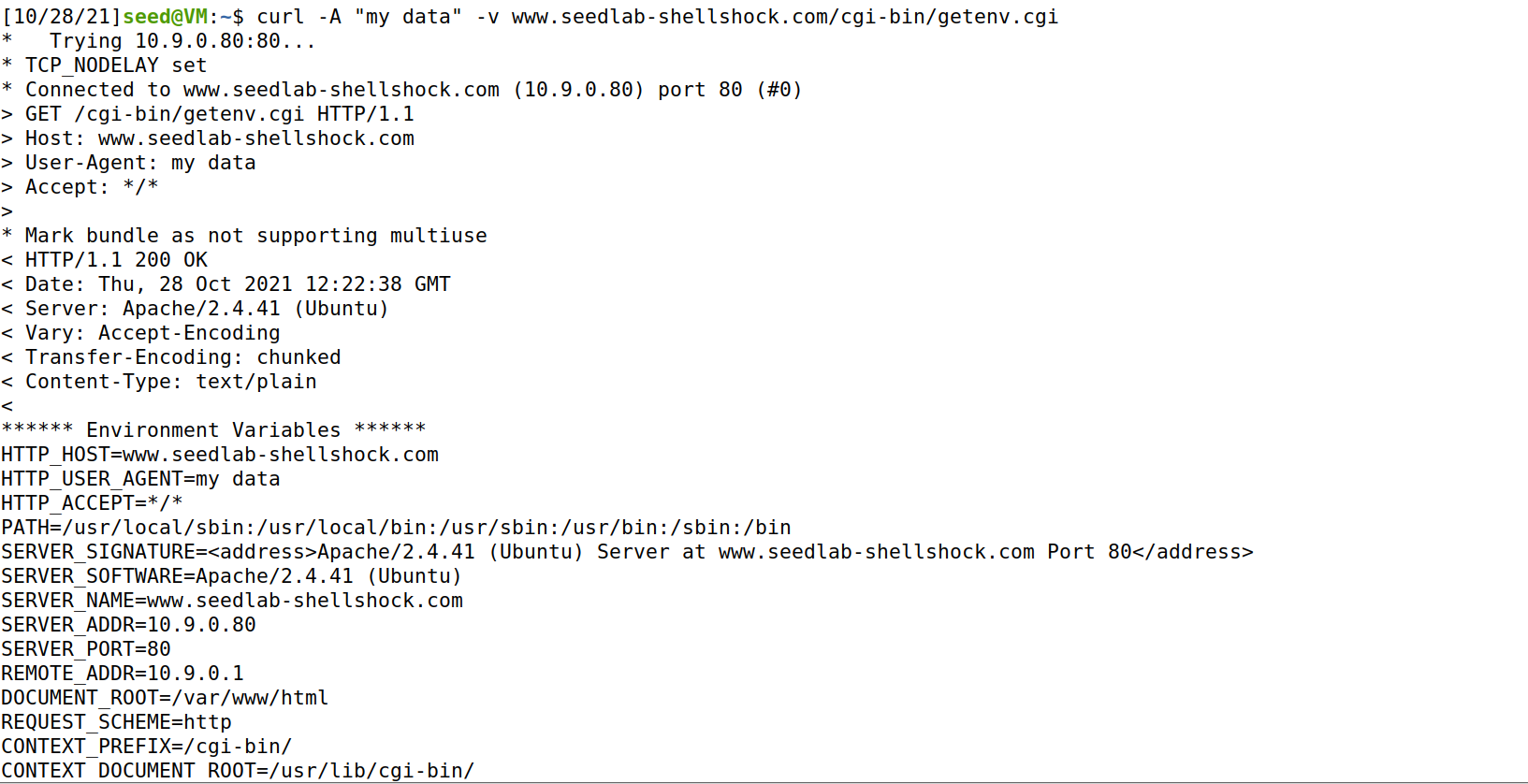Click the DOCUMENT_ROOT=/var/www/html line

coord(165,698)
